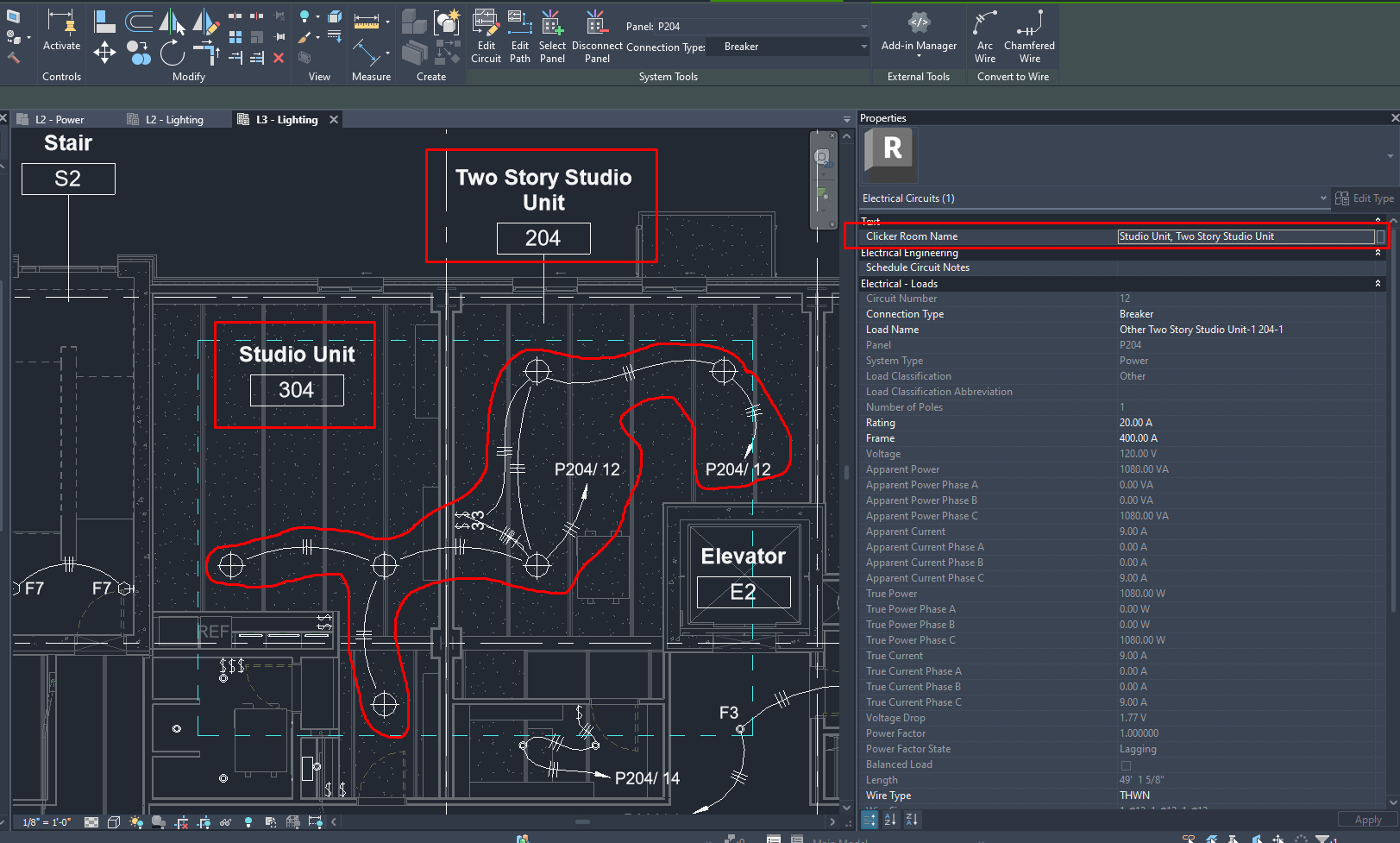Click the drawing view horizontal scrollbar
The width and height of the screenshot is (1400, 843).
583,821
